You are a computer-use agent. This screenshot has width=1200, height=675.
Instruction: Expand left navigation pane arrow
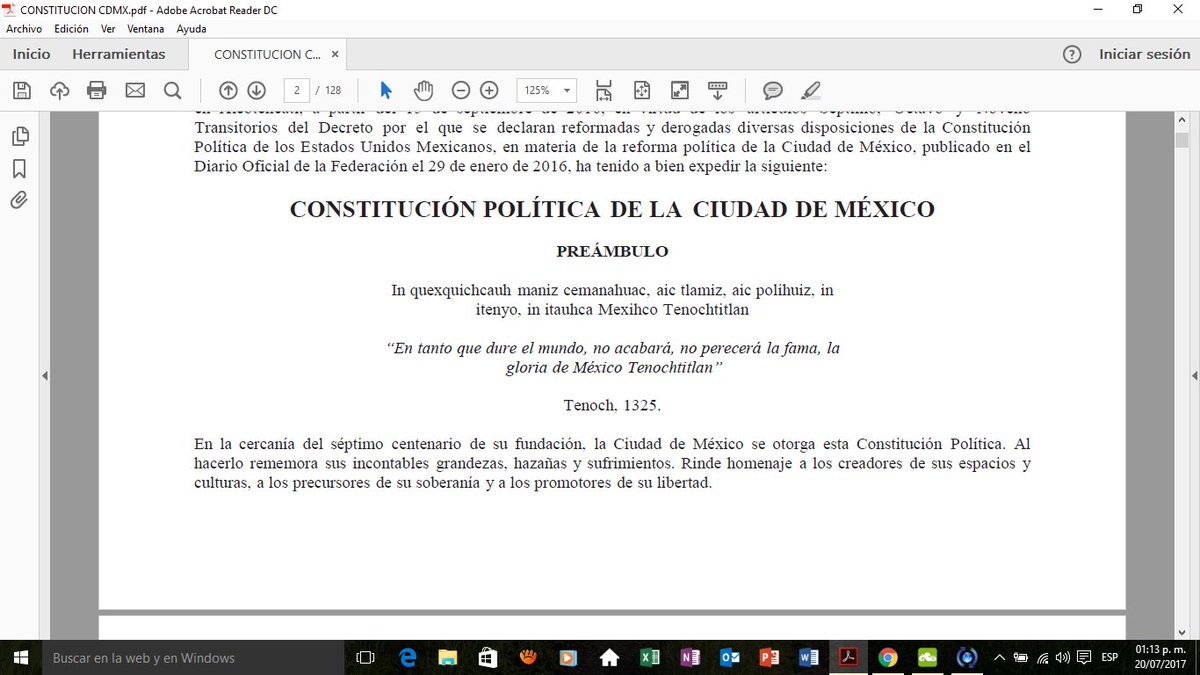[45, 376]
